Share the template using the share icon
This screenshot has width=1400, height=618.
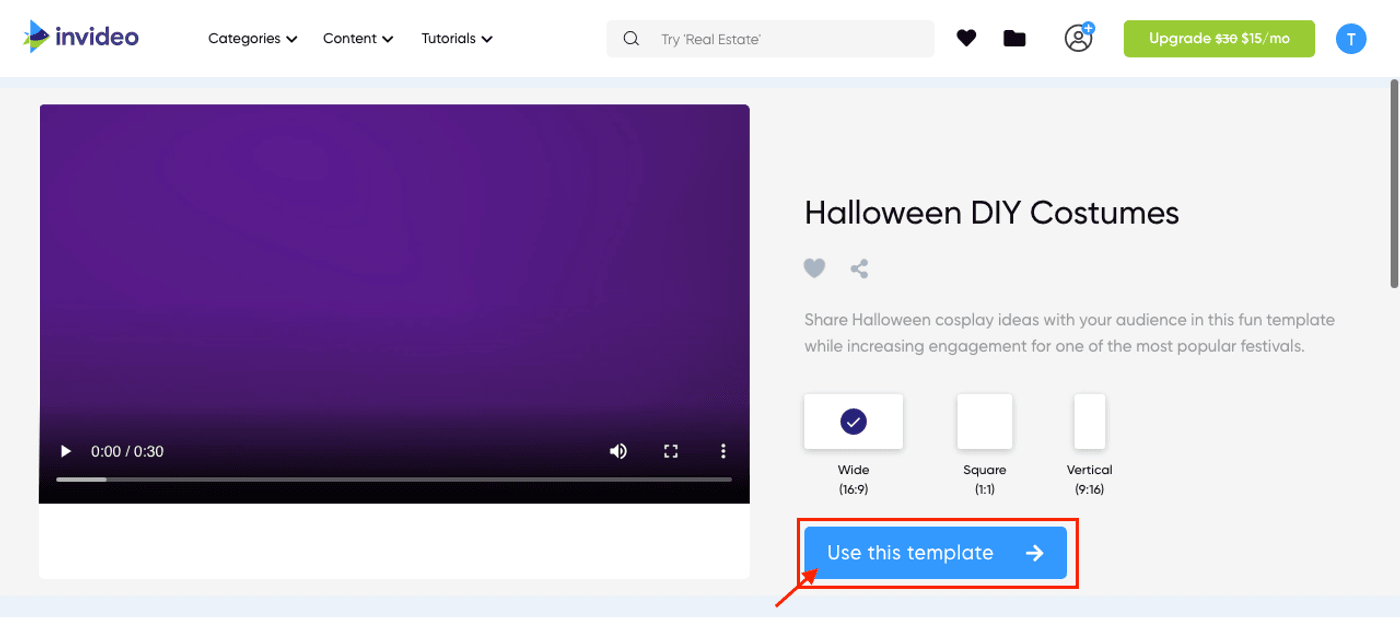point(859,267)
